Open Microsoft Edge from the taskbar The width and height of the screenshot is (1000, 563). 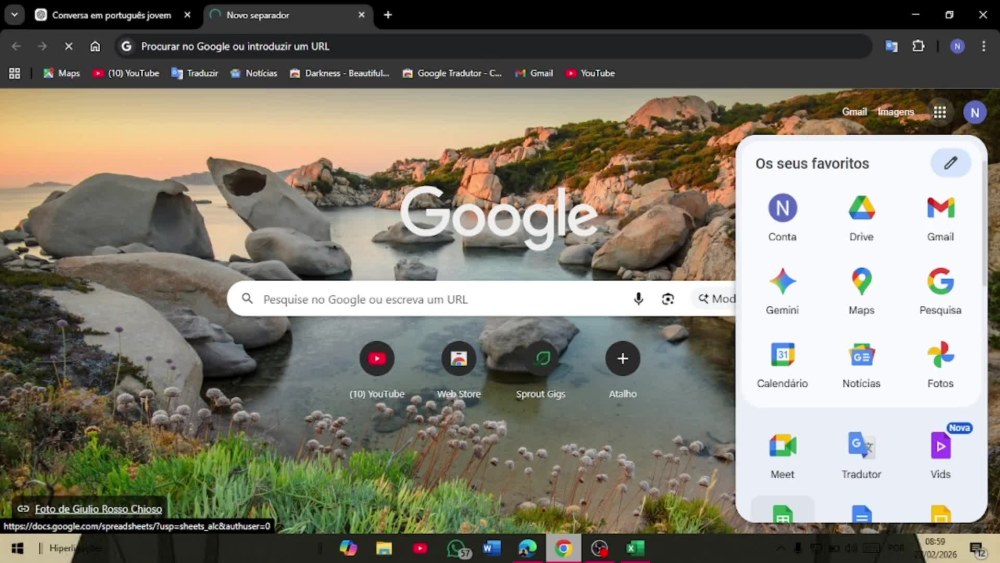point(527,548)
